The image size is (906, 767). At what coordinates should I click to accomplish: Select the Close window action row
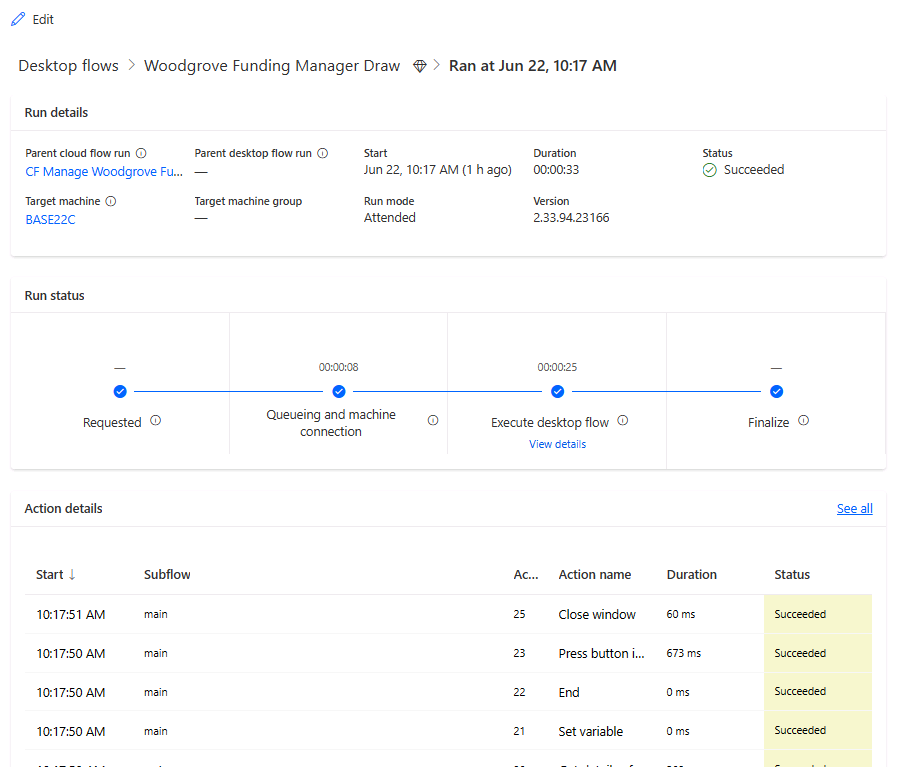pos(597,615)
